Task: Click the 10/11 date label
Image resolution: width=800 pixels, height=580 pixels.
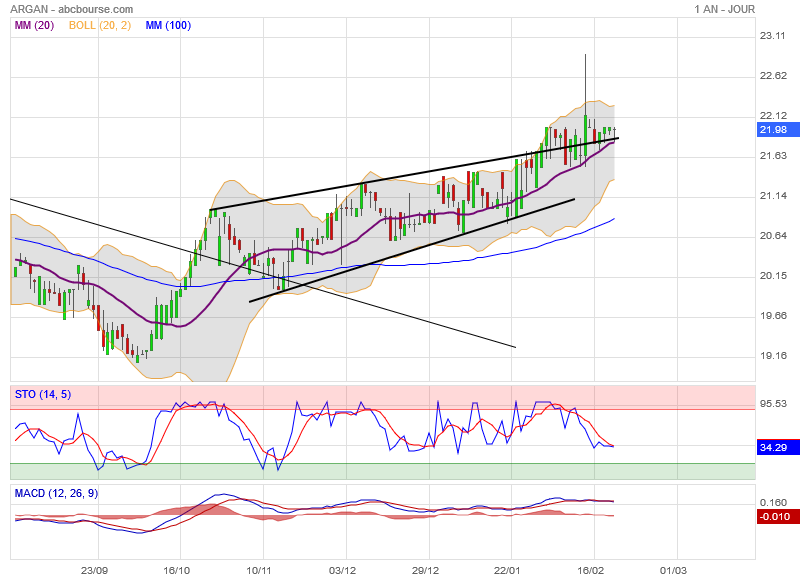Action: 259,570
